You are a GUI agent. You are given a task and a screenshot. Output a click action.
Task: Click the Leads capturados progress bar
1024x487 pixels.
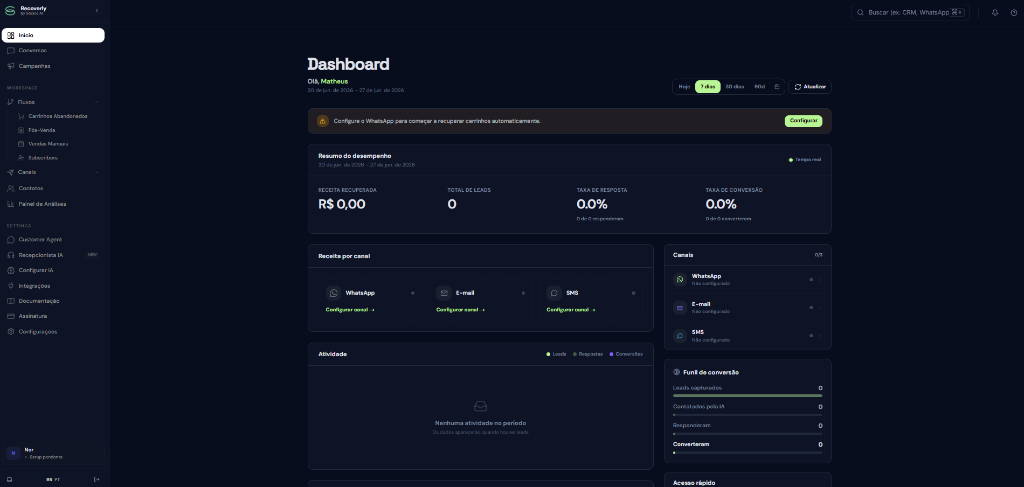pos(747,396)
